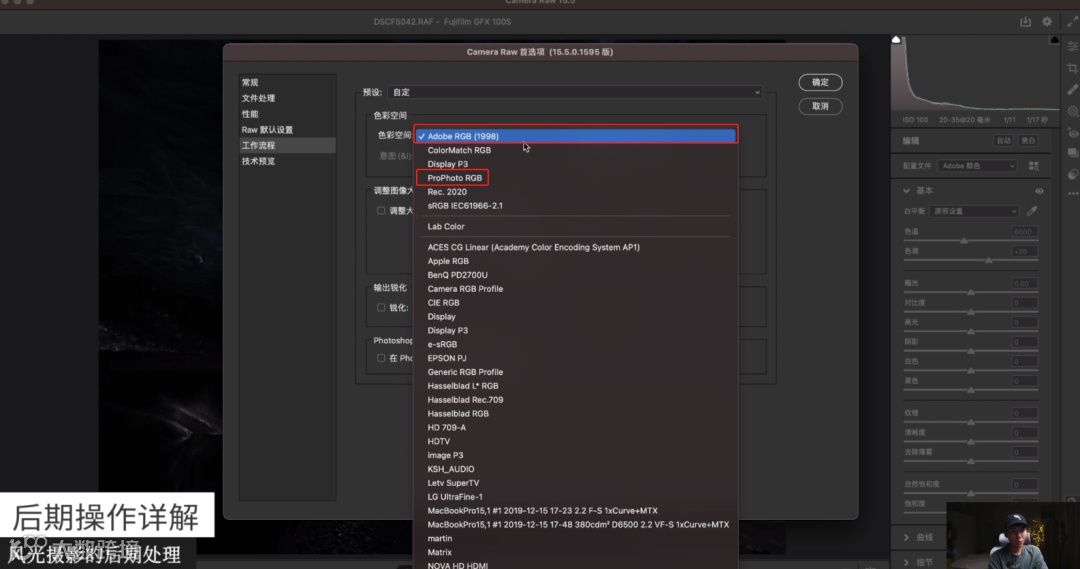Expand the 细节 panel section

[x=906, y=562]
